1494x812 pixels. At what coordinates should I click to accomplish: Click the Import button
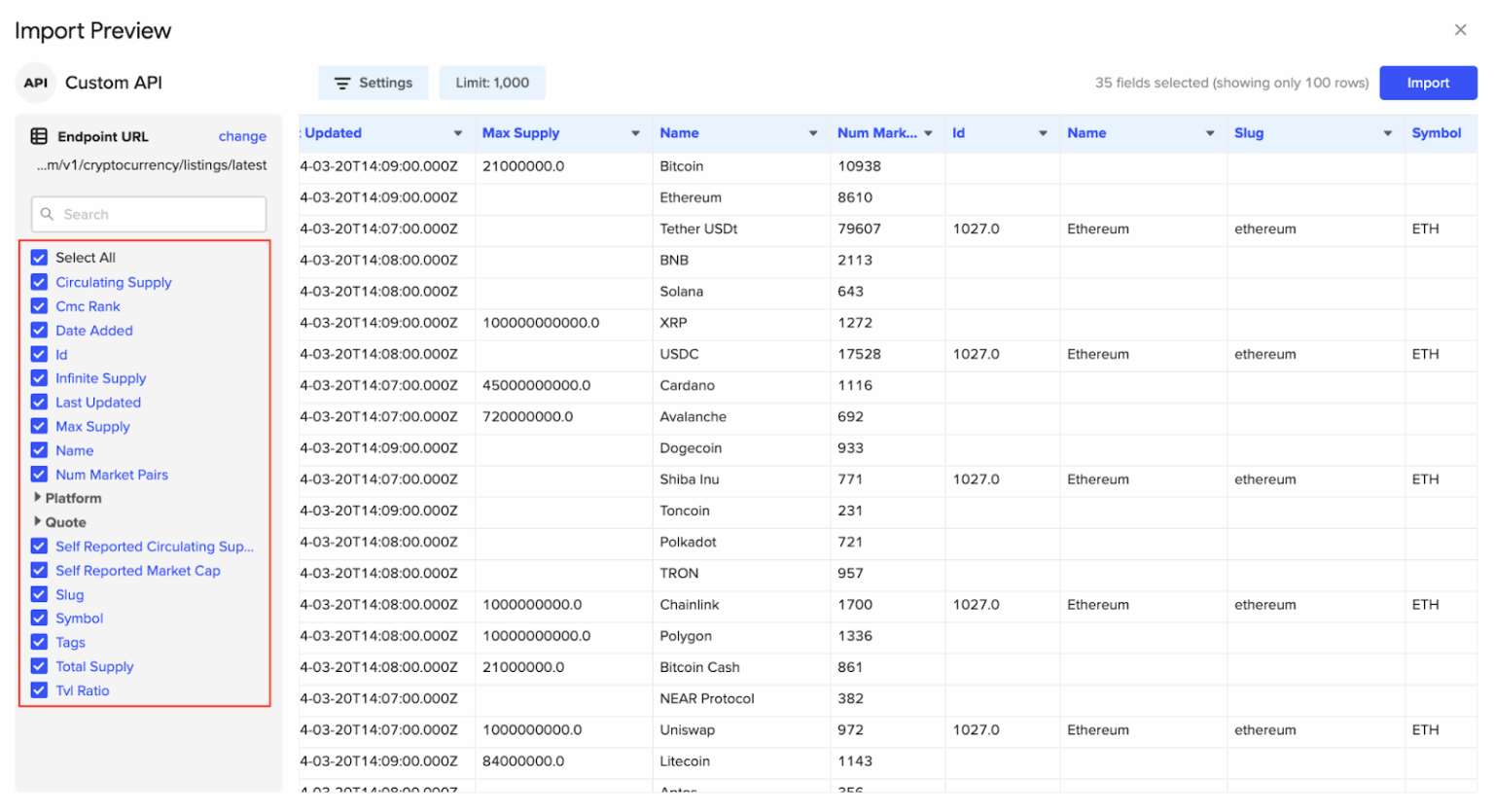click(x=1427, y=83)
